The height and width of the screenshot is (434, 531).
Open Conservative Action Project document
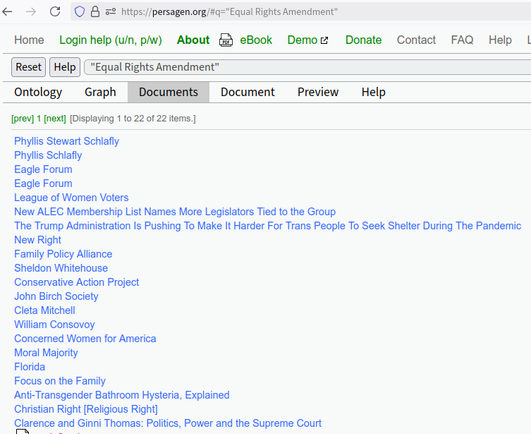pos(77,282)
